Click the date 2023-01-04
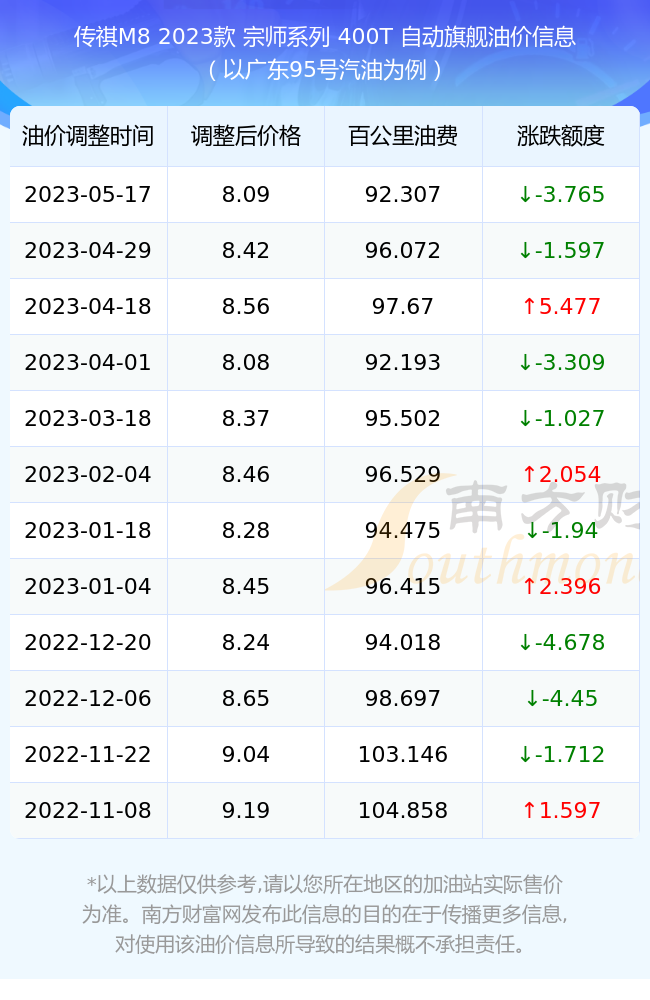The width and height of the screenshot is (650, 1000). click(88, 586)
